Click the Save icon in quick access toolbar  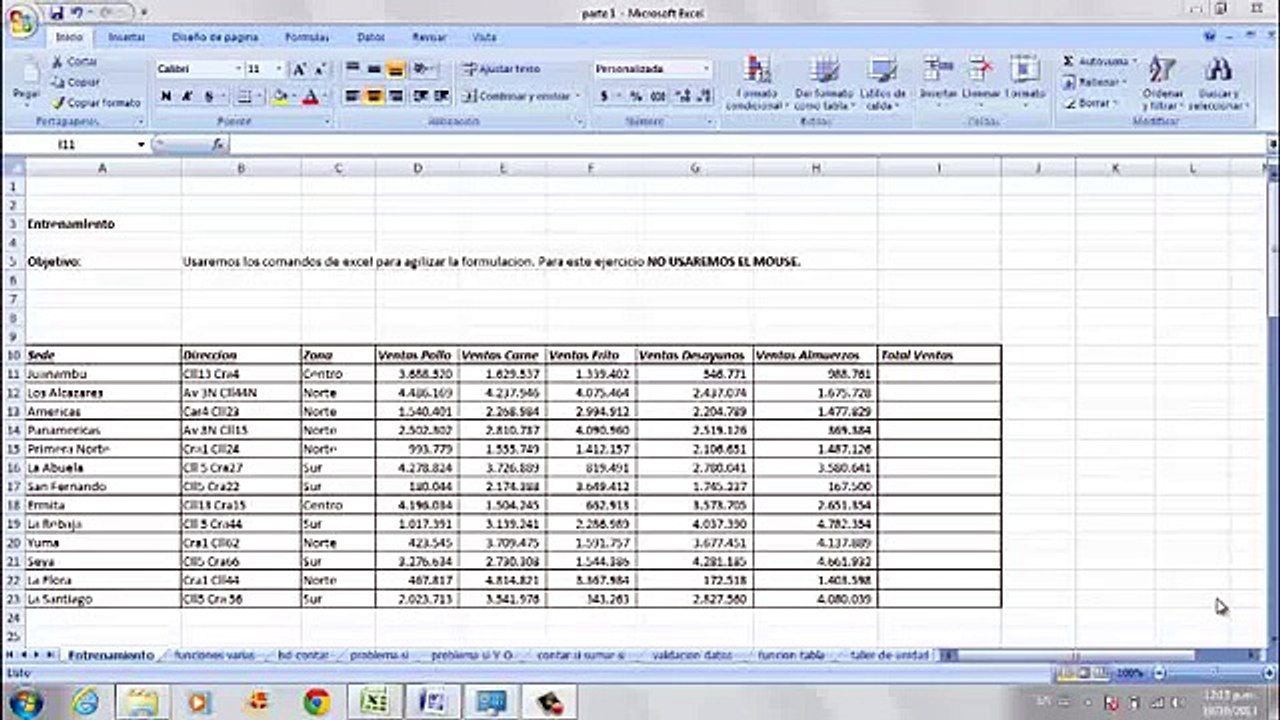click(x=57, y=13)
